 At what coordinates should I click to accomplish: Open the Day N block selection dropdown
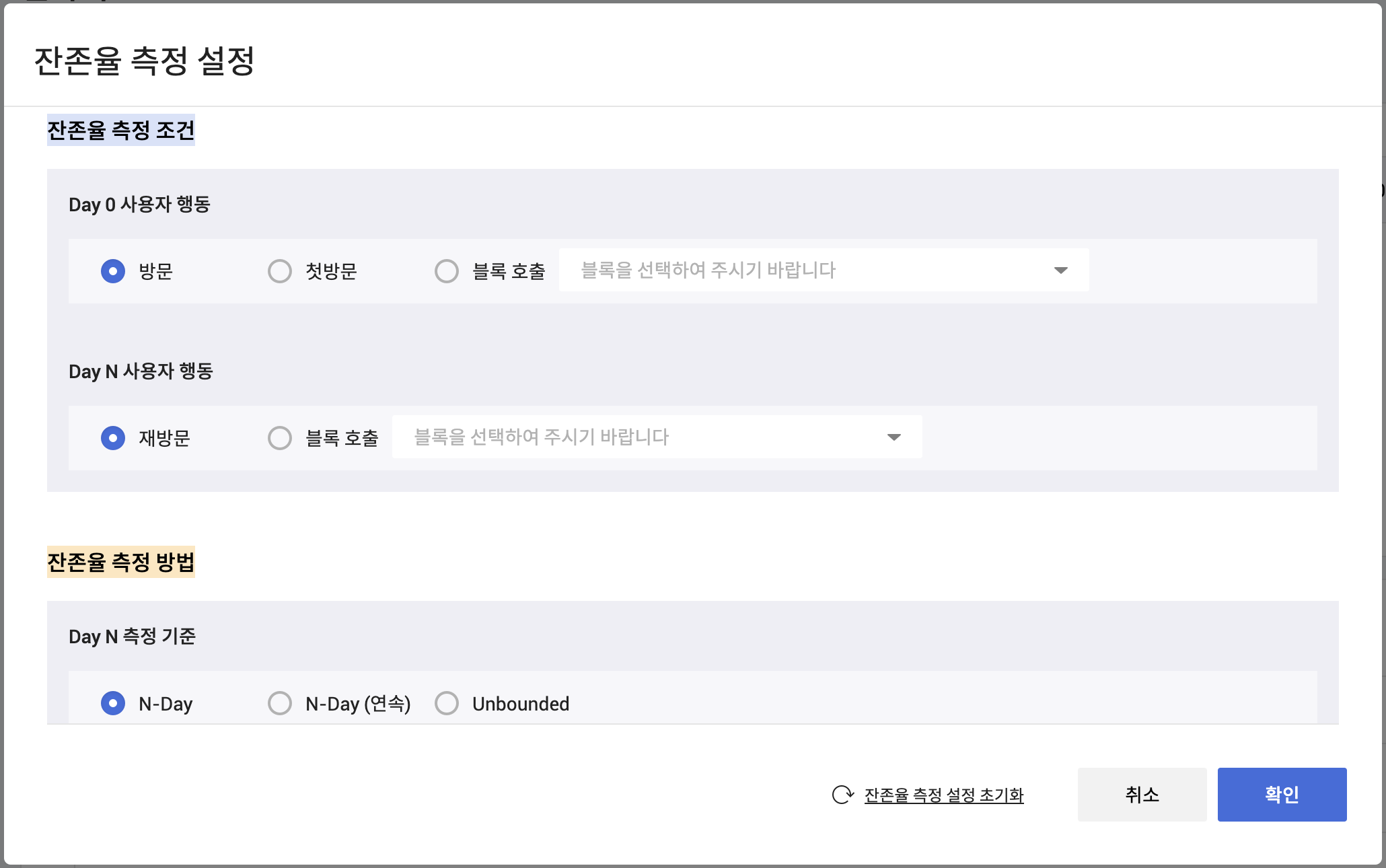click(639, 437)
